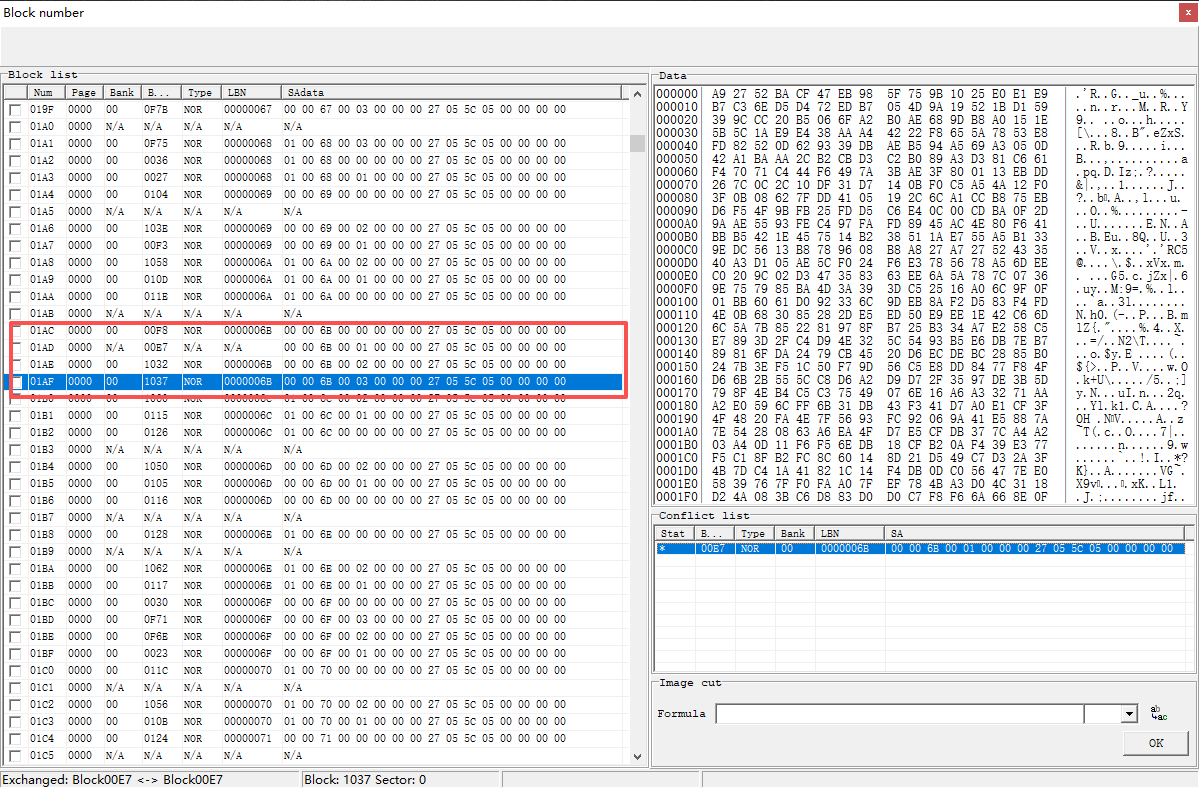
Task: Click block value 0116 in row 01B6
Action: point(155,501)
